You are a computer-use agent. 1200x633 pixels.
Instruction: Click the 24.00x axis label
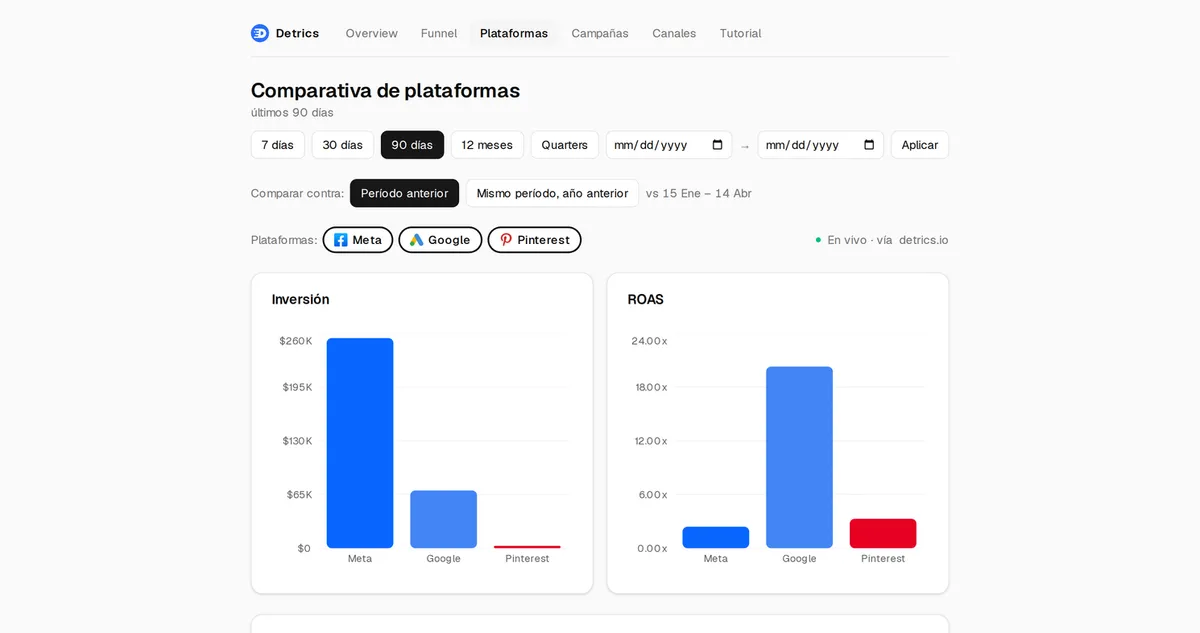[649, 341]
